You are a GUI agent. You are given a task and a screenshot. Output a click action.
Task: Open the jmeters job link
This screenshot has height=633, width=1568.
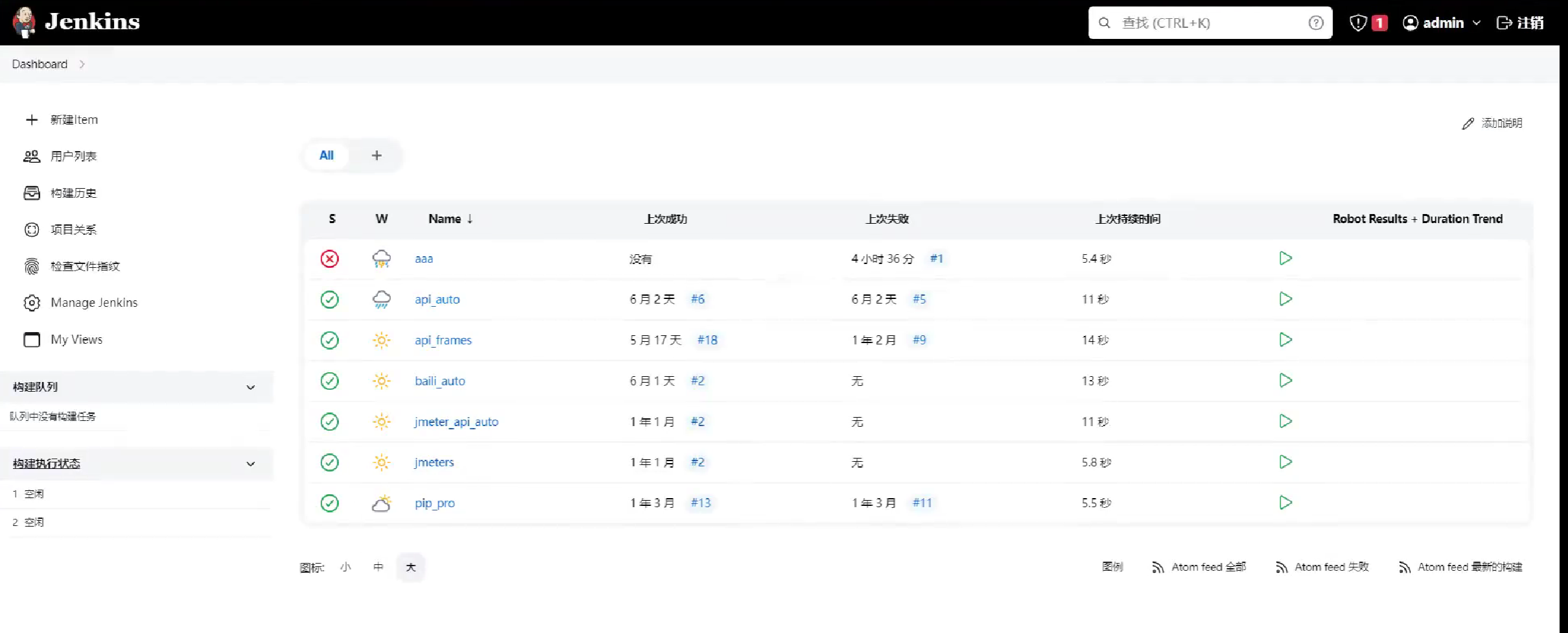pos(434,462)
